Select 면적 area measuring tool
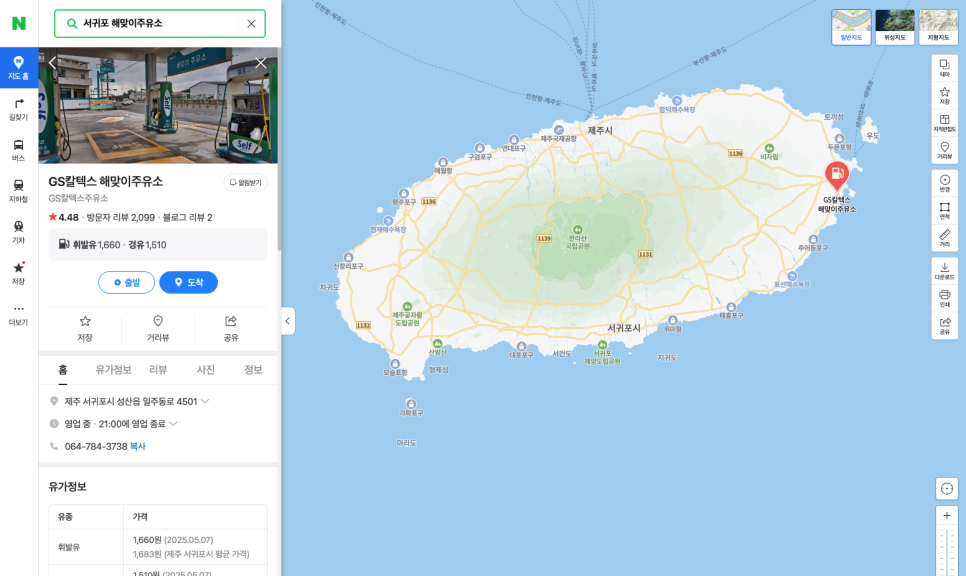 pyautogui.click(x=944, y=211)
